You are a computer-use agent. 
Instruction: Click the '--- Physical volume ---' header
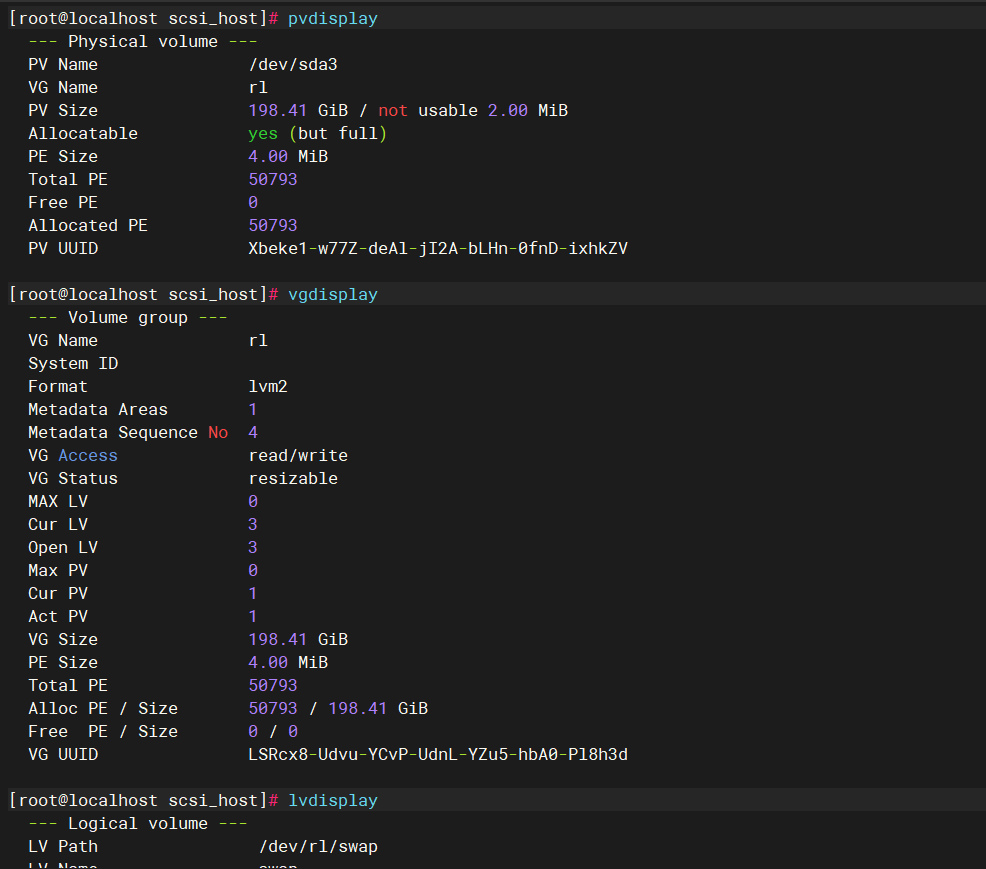click(x=143, y=42)
